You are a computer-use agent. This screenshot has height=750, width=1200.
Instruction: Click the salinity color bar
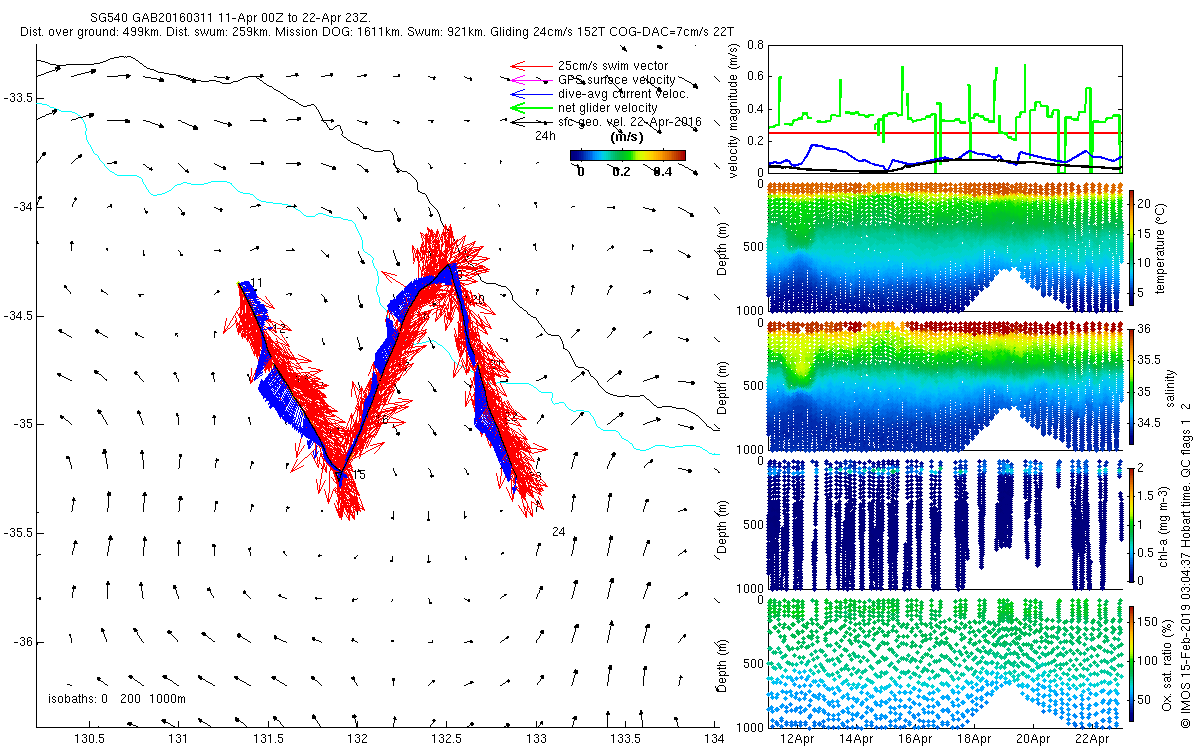[x=1132, y=386]
